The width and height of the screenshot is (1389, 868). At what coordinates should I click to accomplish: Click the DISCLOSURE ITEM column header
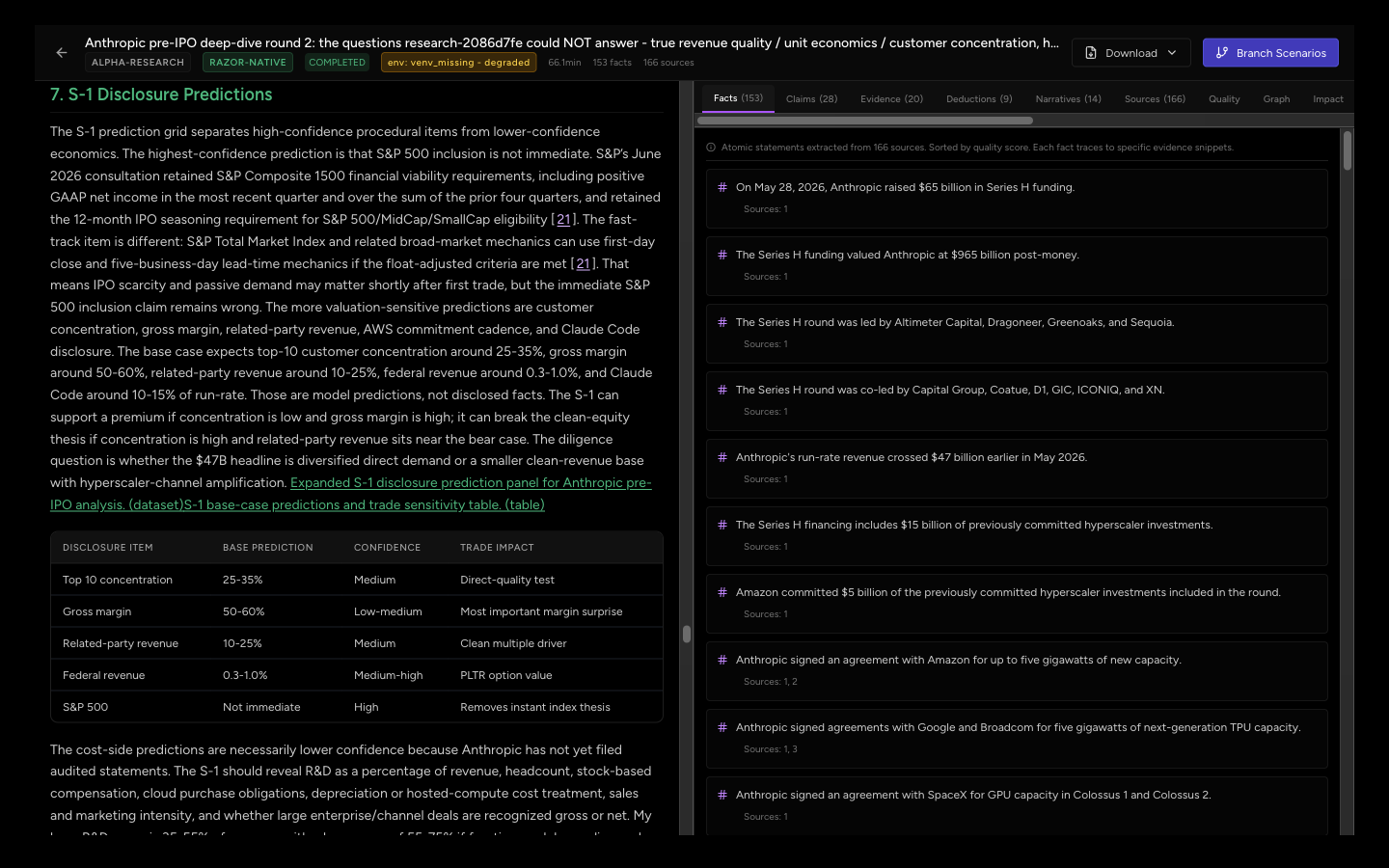point(108,548)
